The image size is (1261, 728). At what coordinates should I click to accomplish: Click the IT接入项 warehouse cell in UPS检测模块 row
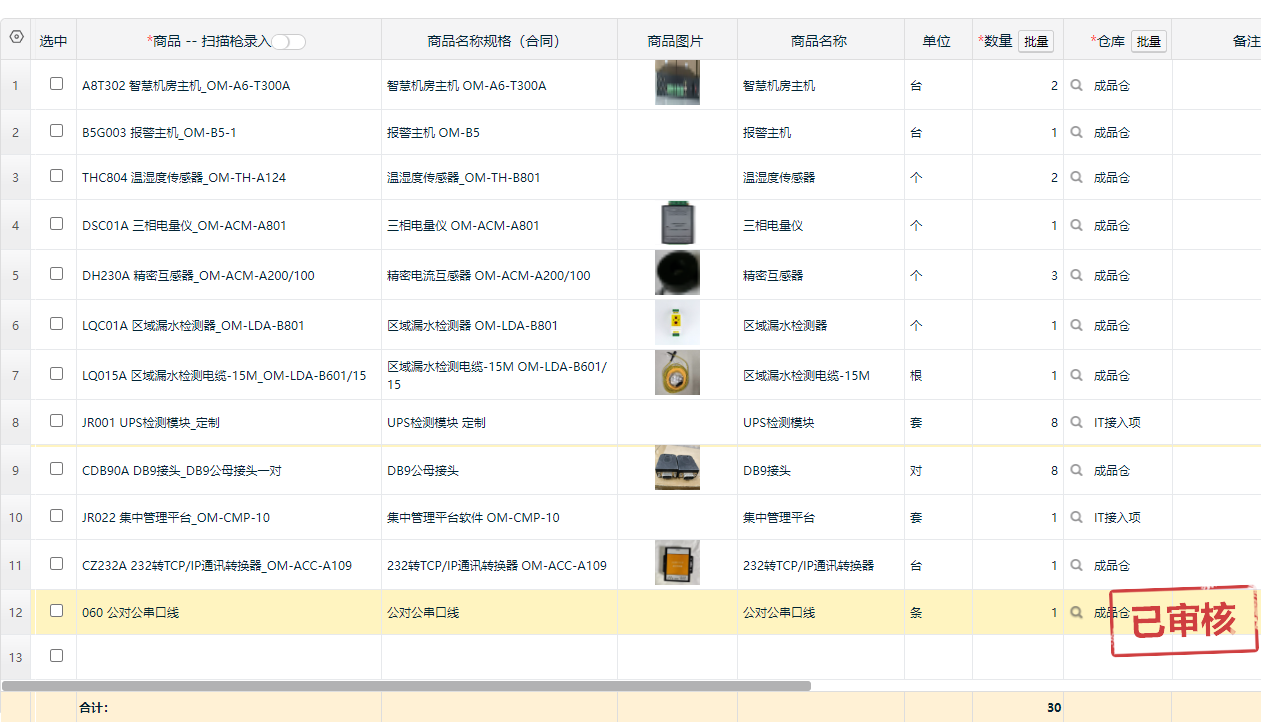1117,423
